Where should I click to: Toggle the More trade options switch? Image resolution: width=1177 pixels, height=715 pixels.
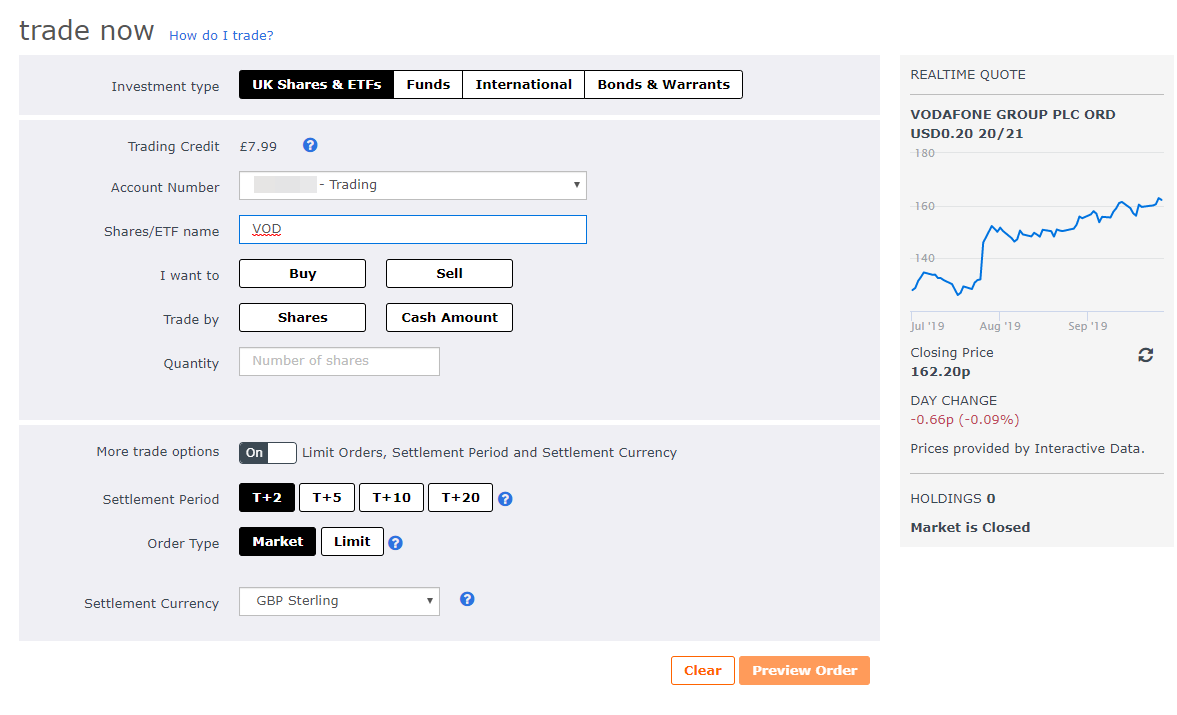268,453
